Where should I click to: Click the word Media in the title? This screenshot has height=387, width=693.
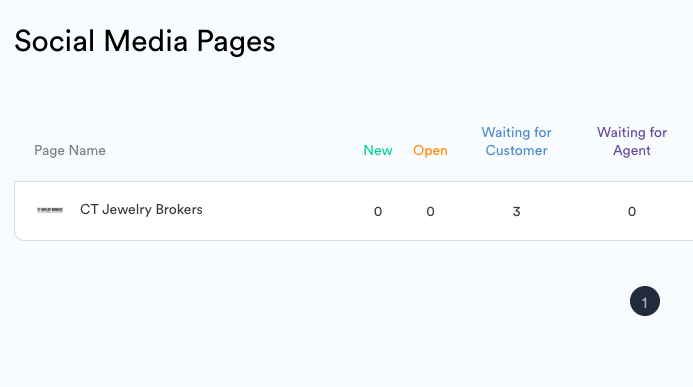pos(145,42)
